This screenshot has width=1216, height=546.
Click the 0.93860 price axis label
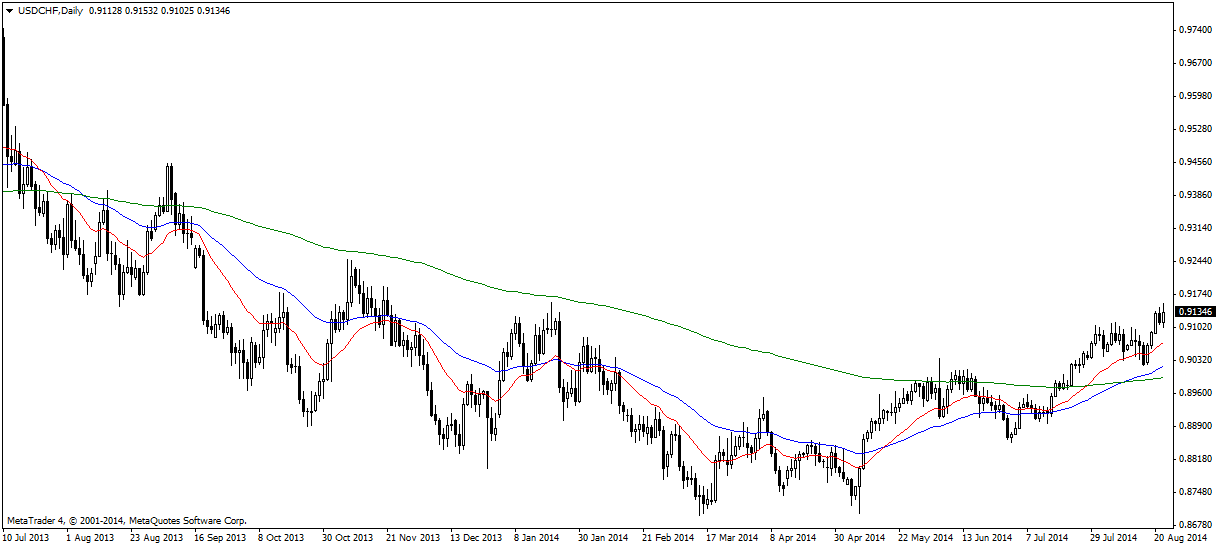(x=1192, y=195)
